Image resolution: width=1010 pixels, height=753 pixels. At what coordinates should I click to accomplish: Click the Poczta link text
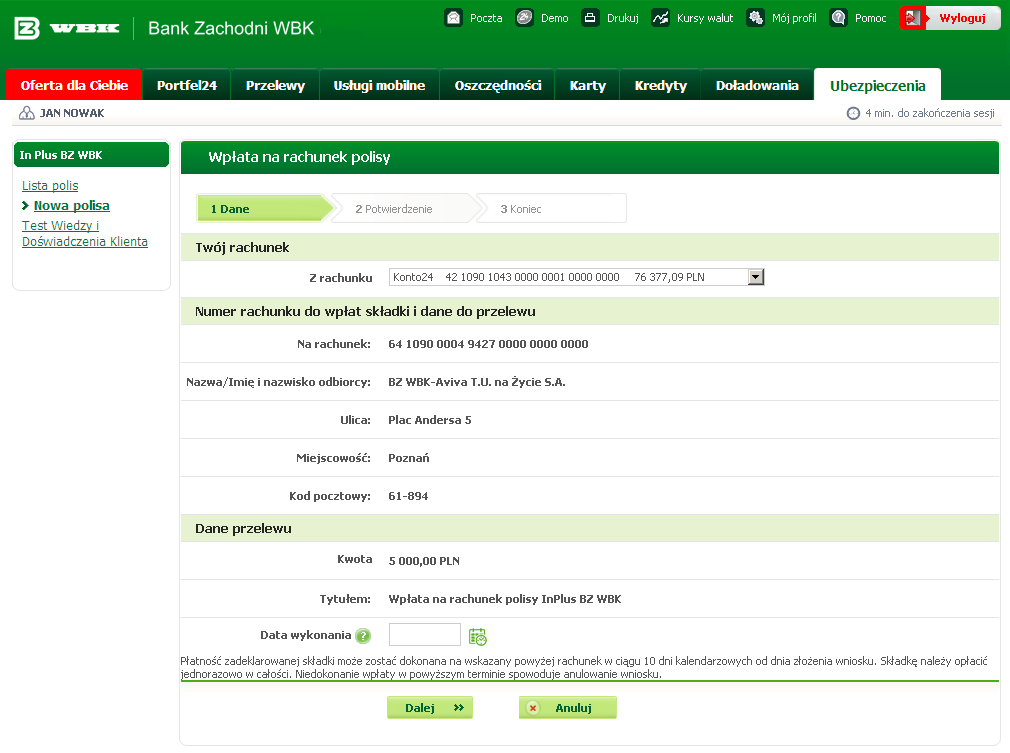tap(486, 18)
